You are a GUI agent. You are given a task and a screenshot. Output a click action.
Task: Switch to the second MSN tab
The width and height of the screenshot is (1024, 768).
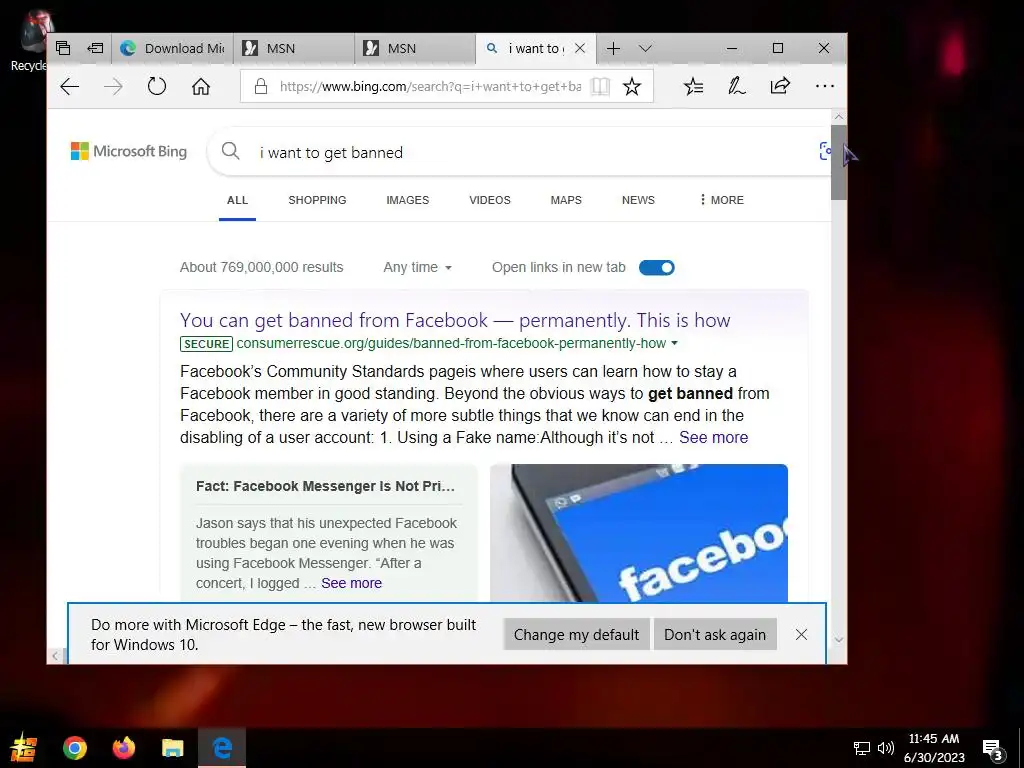click(x=415, y=48)
